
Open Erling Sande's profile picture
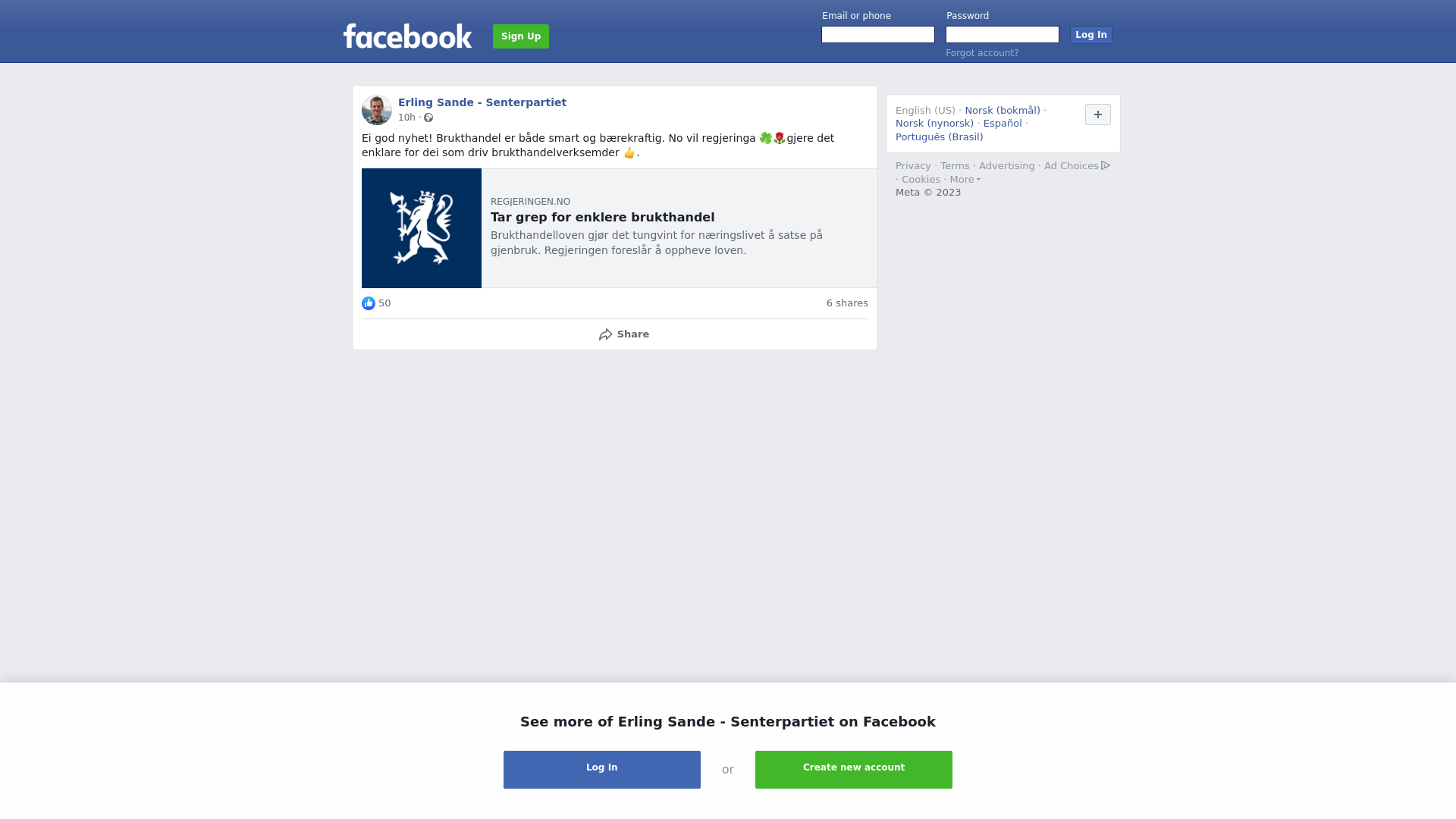click(377, 110)
